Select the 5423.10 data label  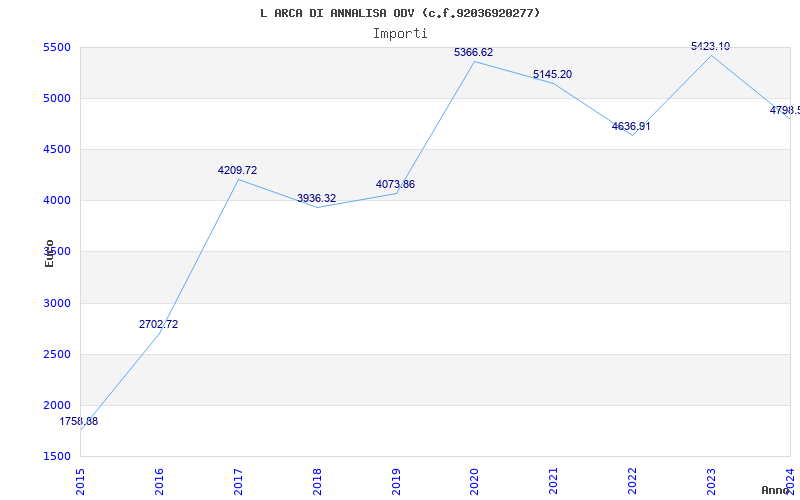(x=710, y=46)
